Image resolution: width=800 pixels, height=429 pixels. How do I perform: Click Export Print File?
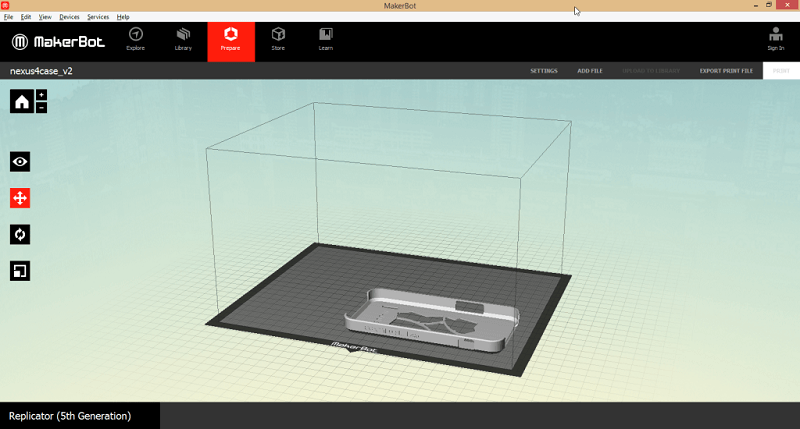click(x=726, y=71)
